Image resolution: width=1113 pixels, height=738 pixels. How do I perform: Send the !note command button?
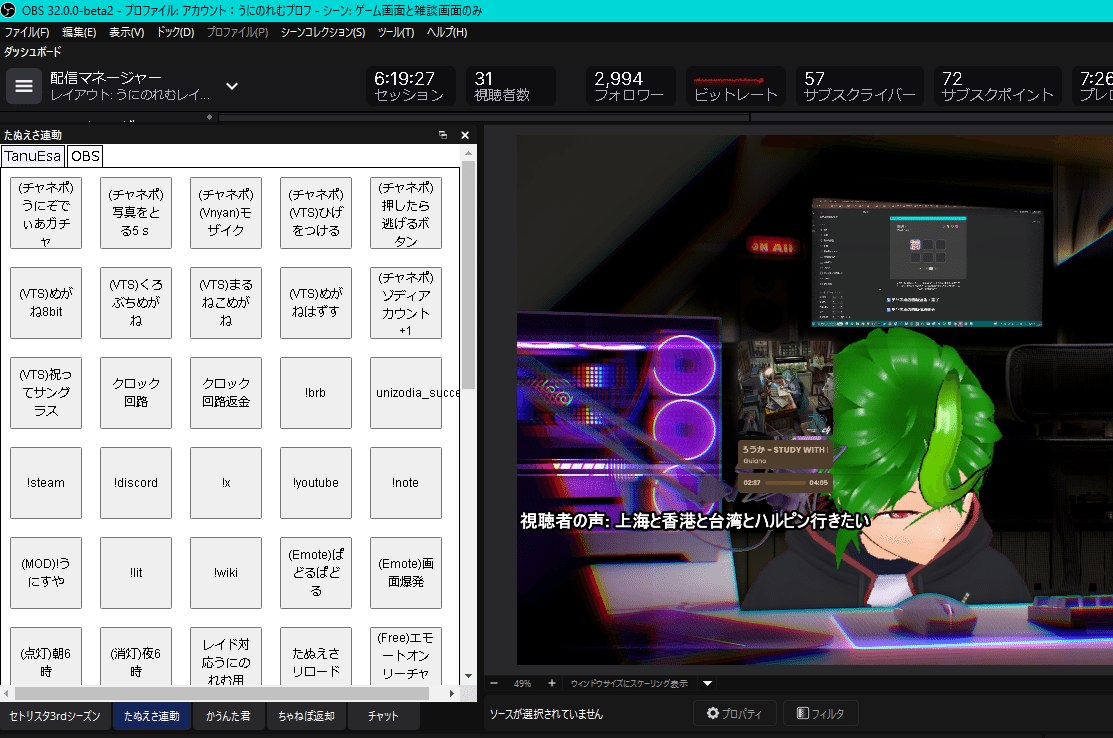(x=405, y=483)
